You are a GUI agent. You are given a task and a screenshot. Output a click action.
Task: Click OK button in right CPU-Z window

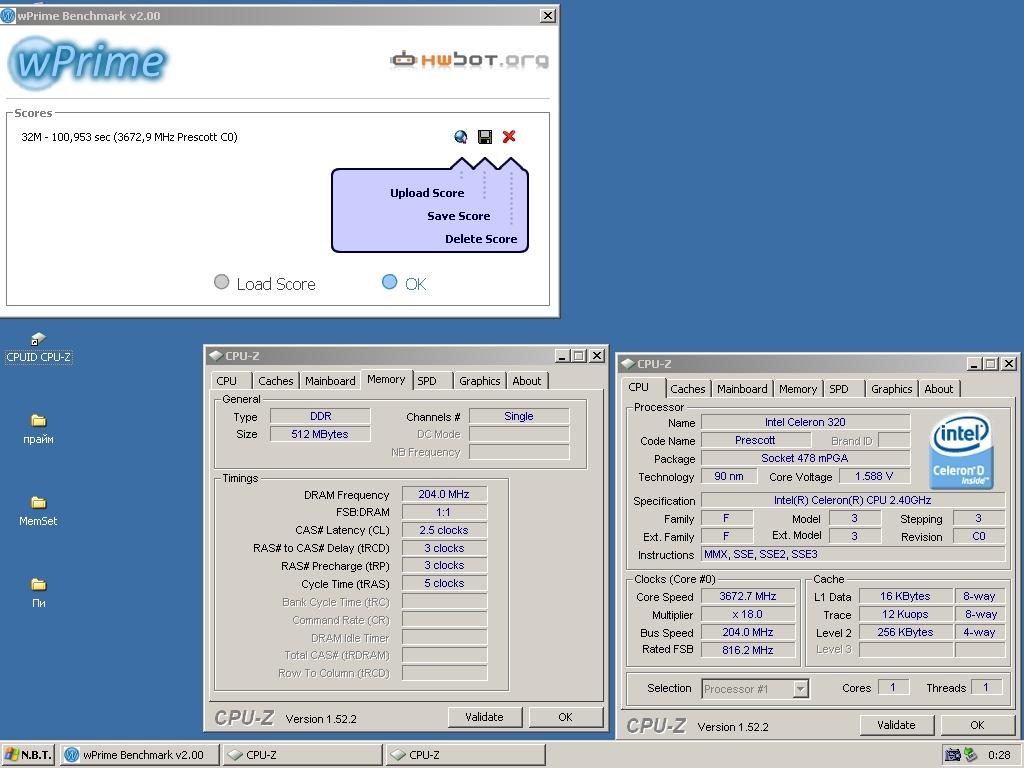click(978, 725)
